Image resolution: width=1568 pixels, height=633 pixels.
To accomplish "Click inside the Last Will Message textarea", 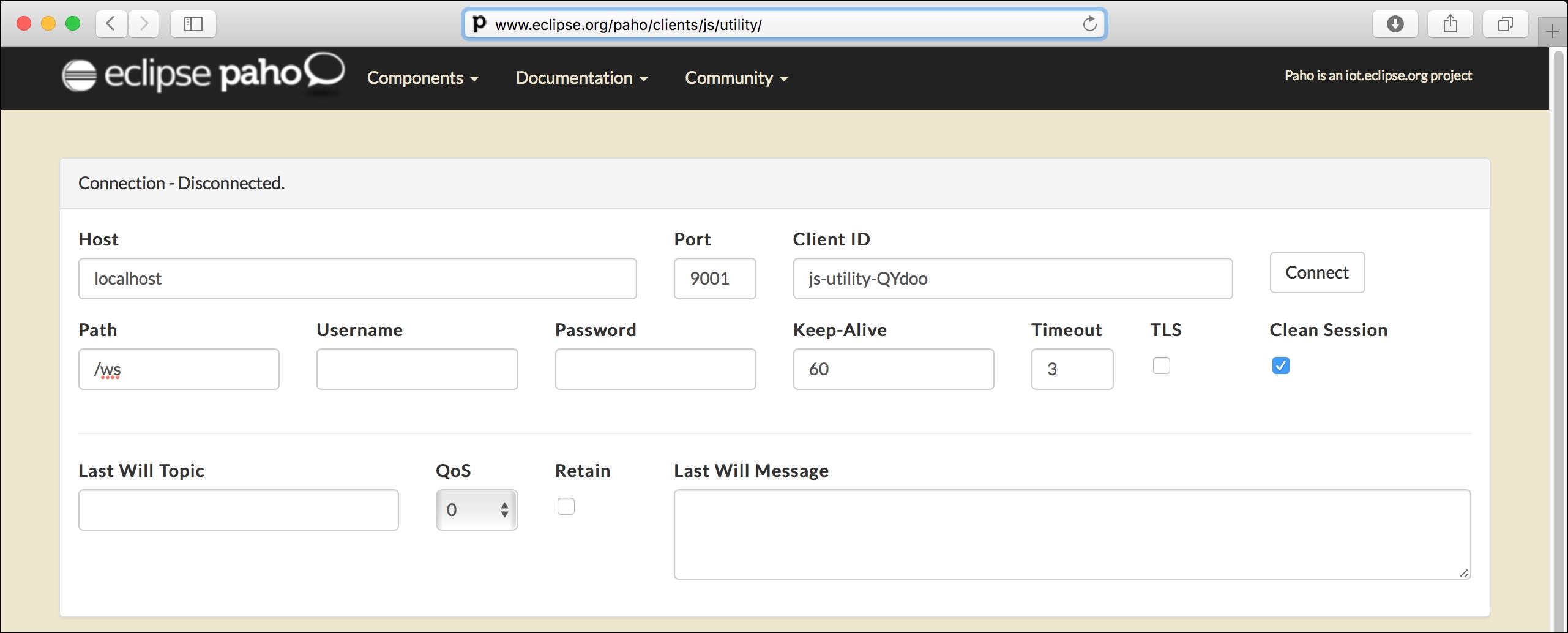I will (x=1072, y=534).
